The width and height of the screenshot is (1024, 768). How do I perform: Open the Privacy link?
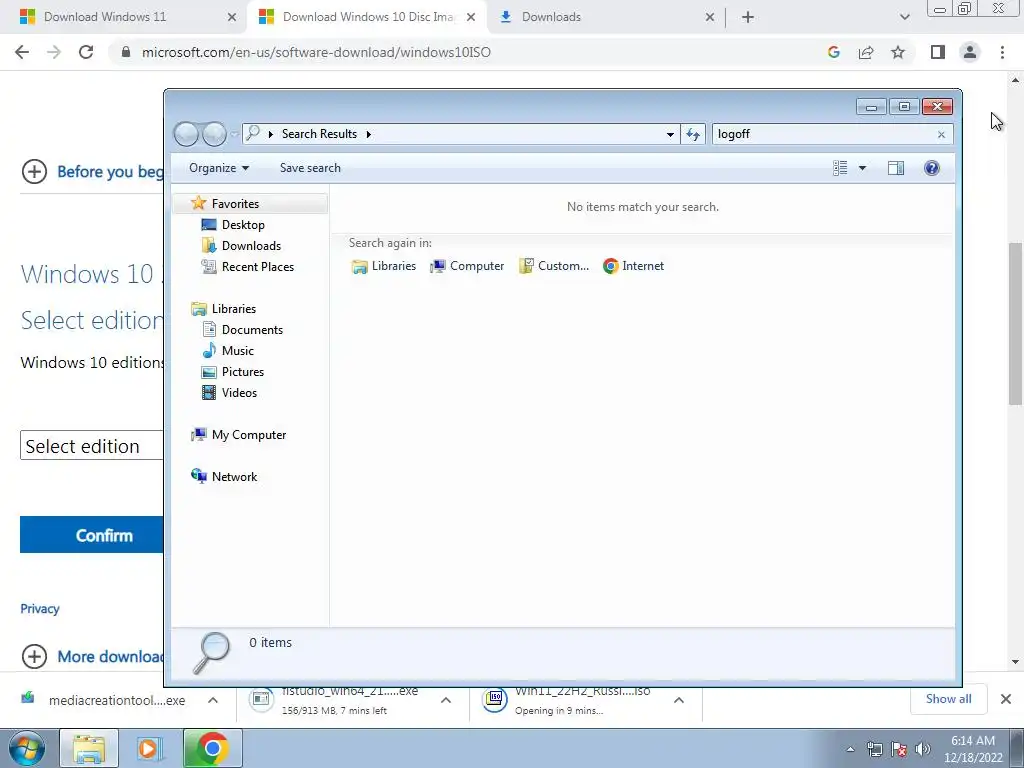point(40,609)
